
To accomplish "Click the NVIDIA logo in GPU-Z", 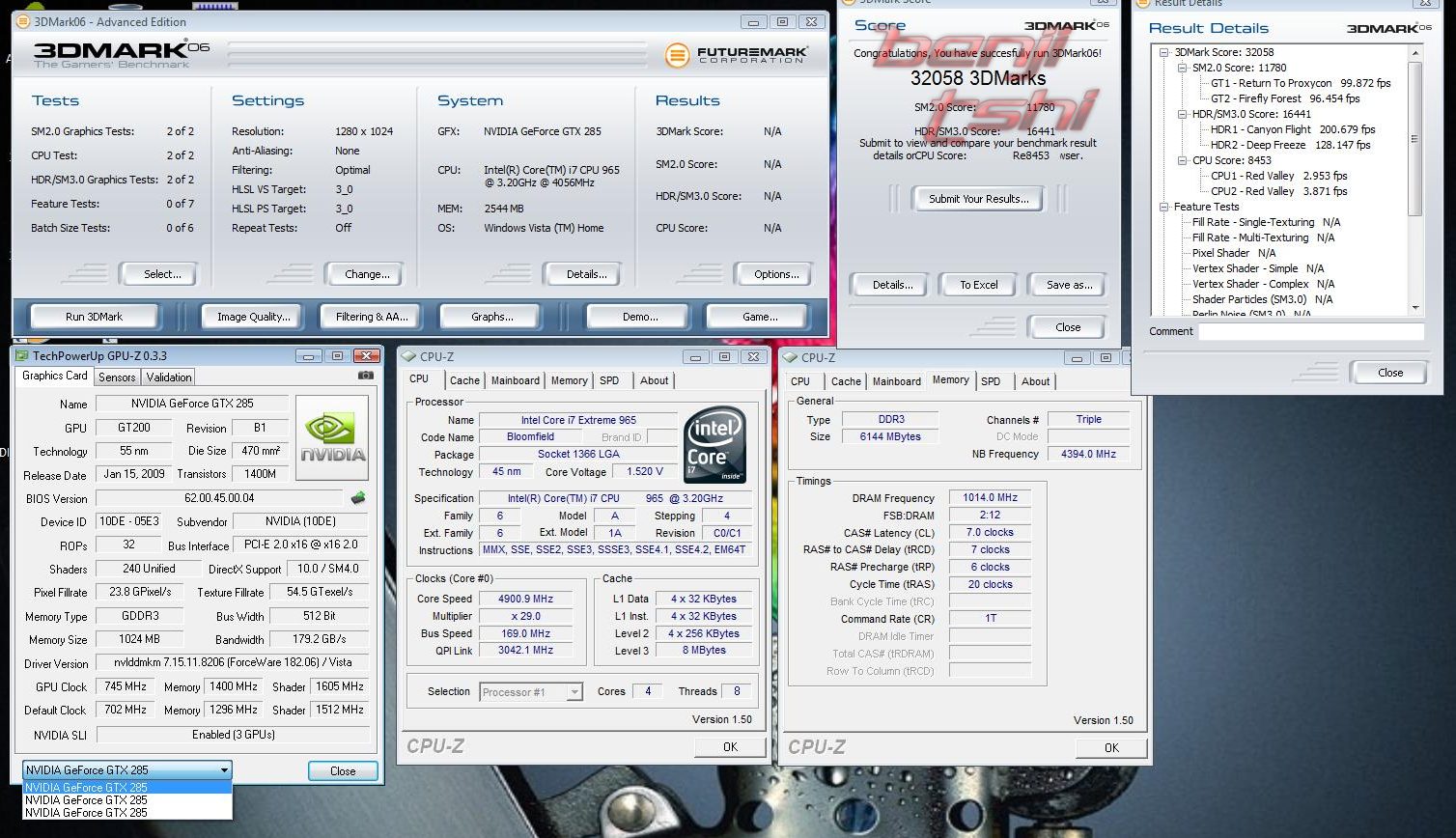I will click(332, 437).
